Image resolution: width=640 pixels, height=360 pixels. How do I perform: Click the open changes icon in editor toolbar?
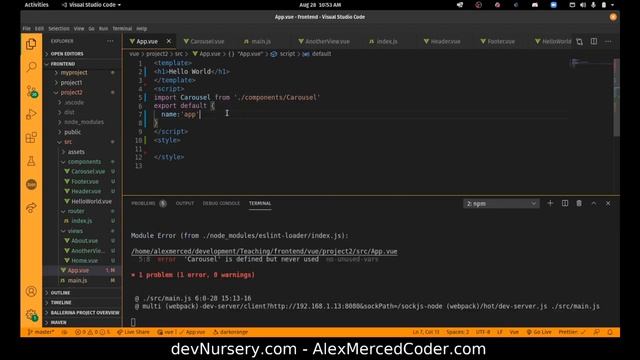tap(579, 41)
